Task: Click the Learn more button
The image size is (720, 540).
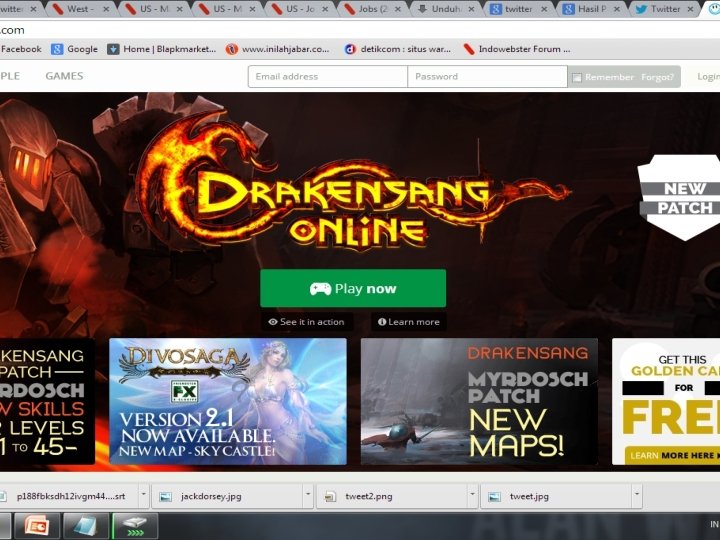Action: coord(409,322)
